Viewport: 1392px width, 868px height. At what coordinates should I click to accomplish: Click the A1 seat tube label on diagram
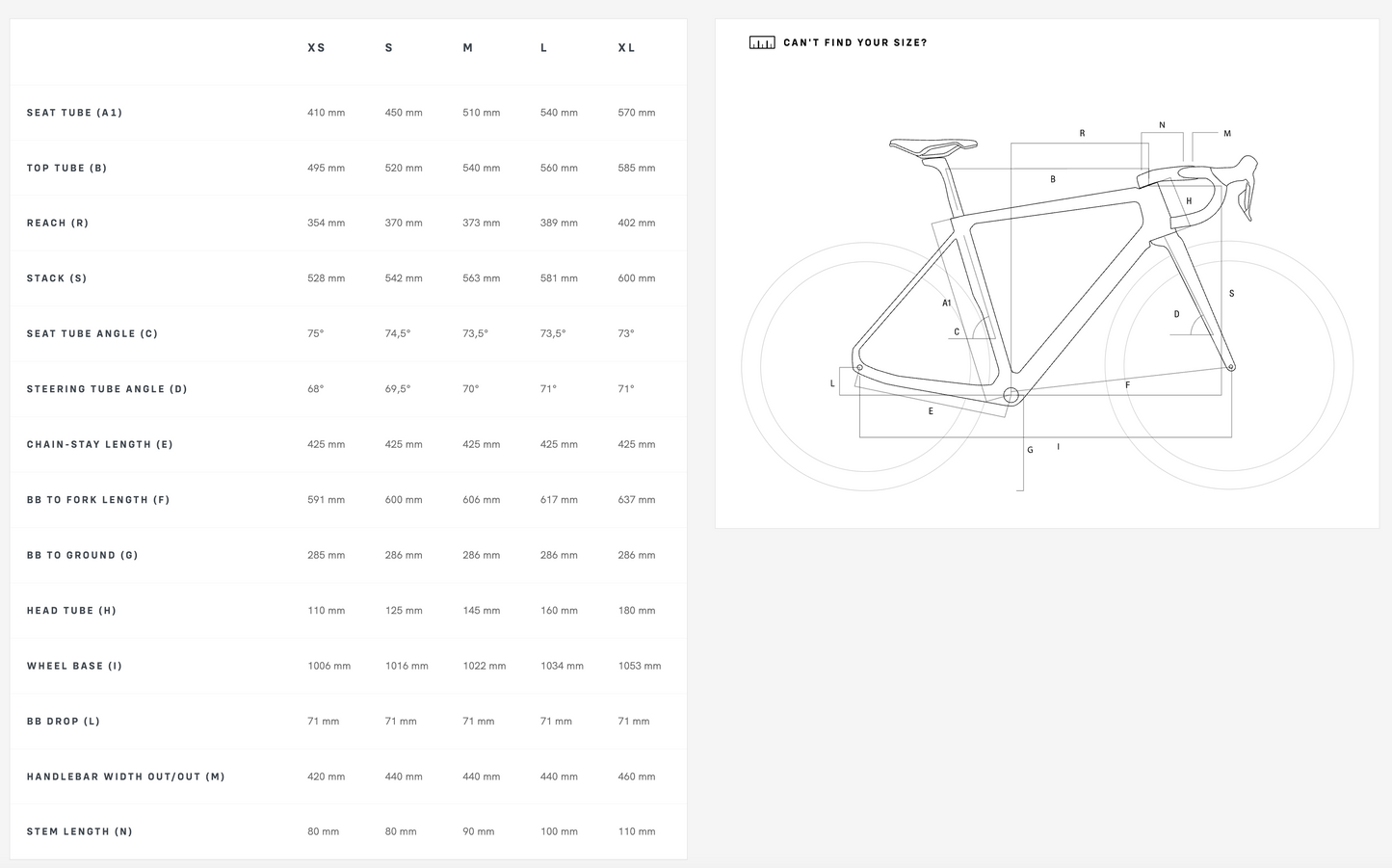947,303
